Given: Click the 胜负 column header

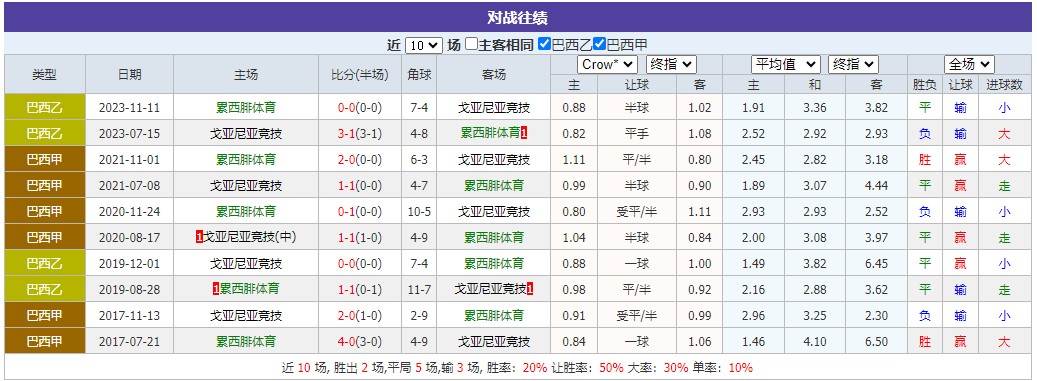Looking at the screenshot, I should tap(925, 85).
